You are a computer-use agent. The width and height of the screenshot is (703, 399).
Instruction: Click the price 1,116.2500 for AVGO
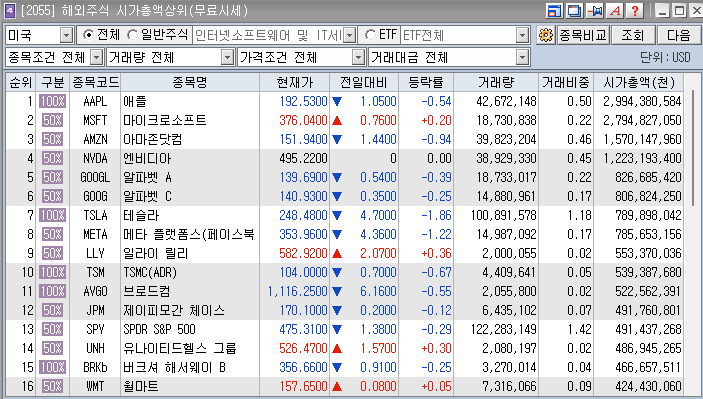tap(298, 291)
